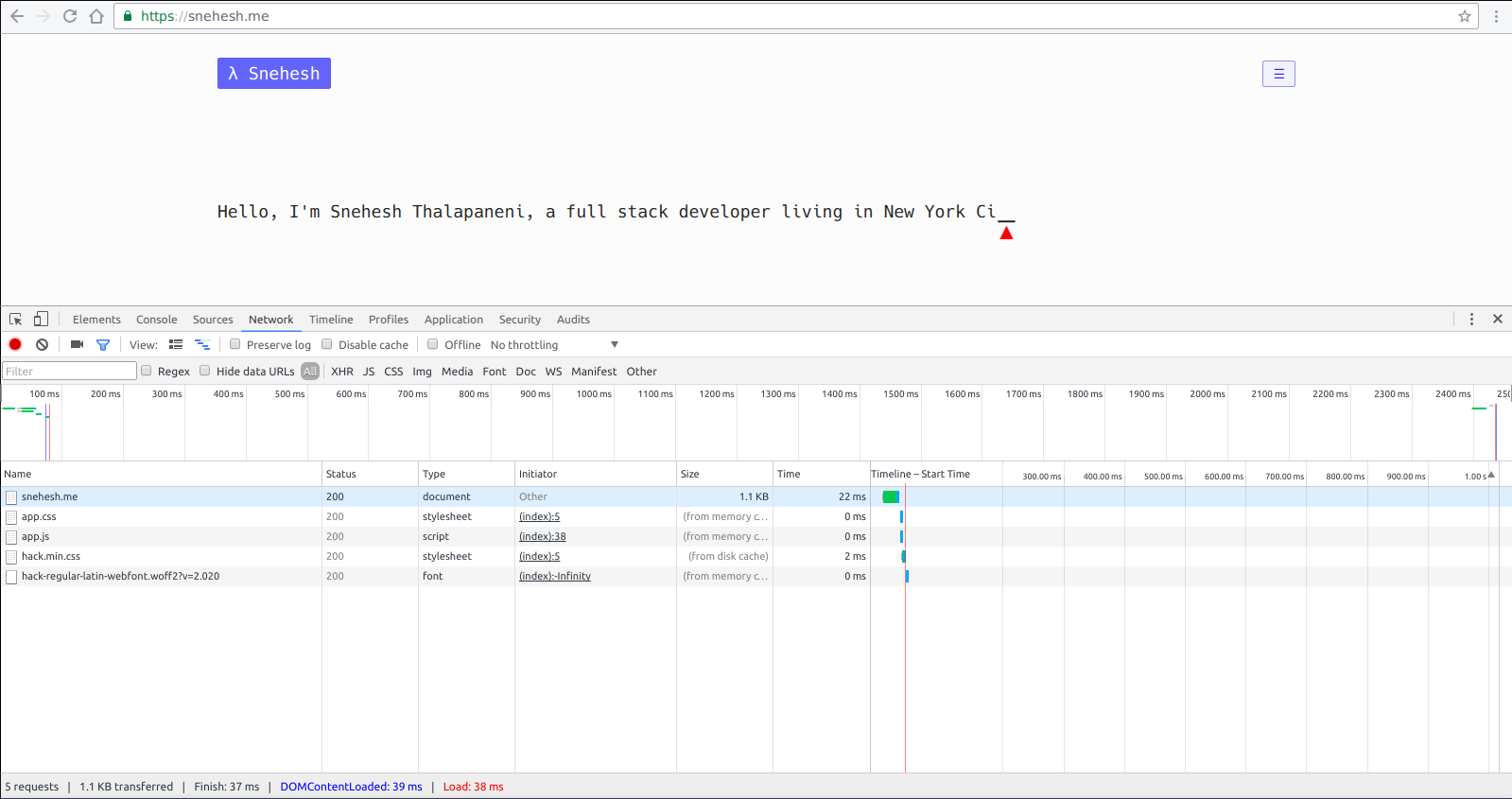The image size is (1512, 799).
Task: Open DevTools customize three-dot menu
Action: 1471,320
